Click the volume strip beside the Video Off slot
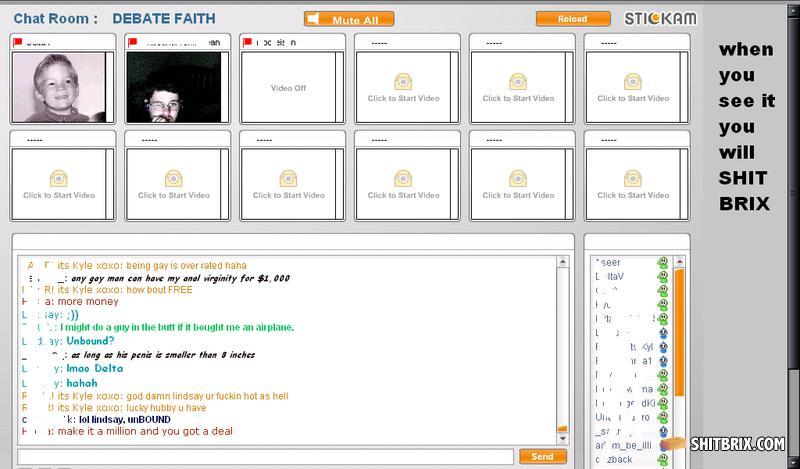The image size is (800, 469). pyautogui.click(x=339, y=87)
